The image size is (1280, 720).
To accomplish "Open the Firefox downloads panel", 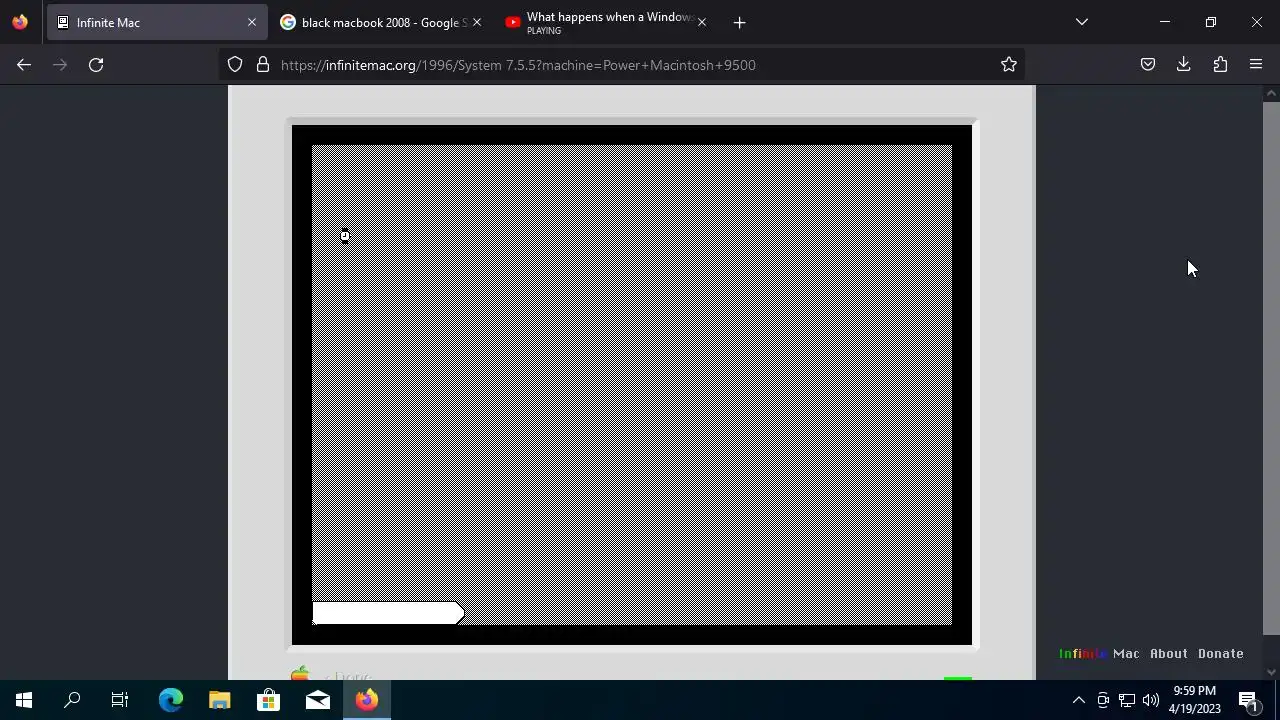I will [x=1184, y=65].
